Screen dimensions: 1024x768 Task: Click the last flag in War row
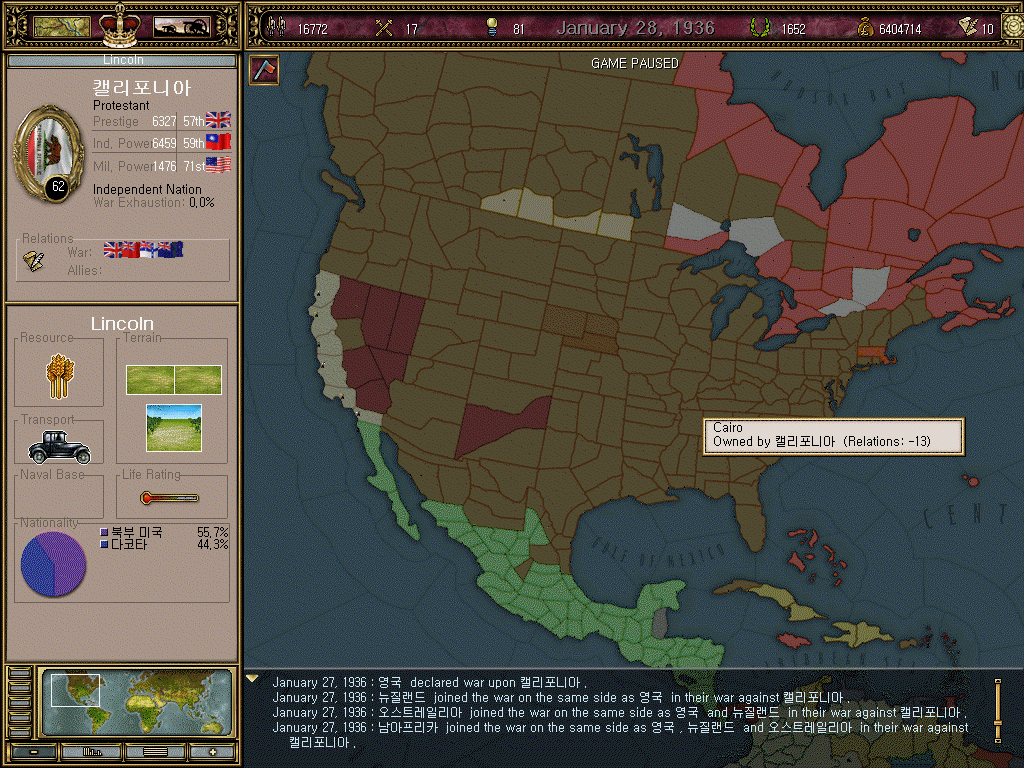pyautogui.click(x=172, y=250)
